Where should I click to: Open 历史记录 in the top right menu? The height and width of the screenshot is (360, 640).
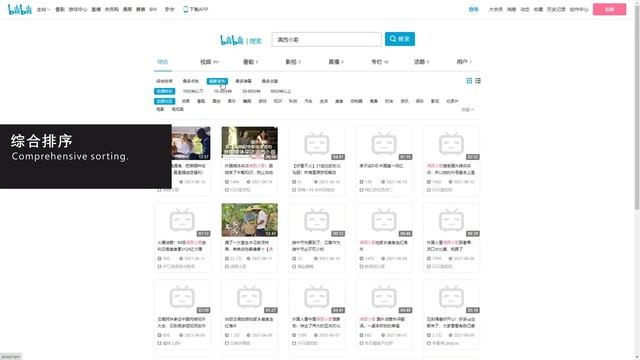tap(556, 9)
